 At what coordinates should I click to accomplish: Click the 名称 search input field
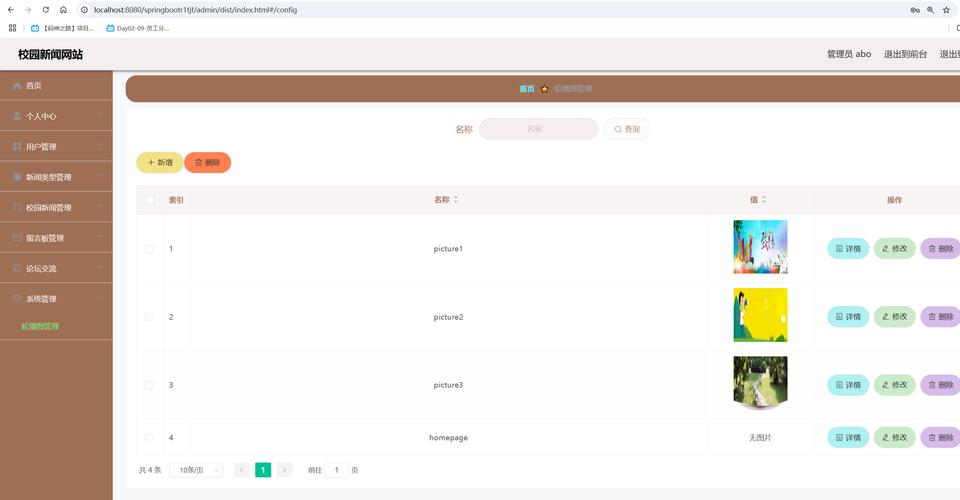538,129
